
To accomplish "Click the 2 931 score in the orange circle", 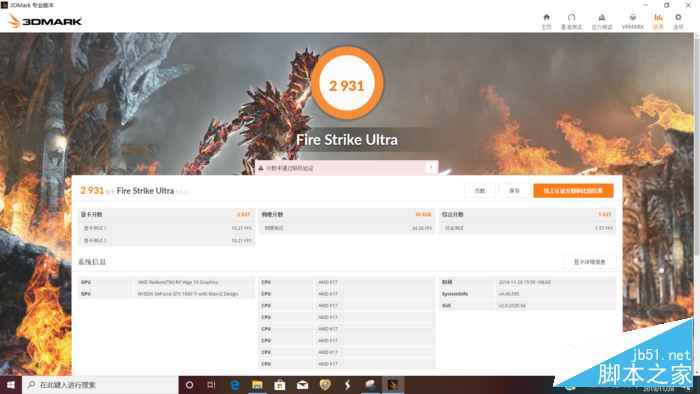I will [347, 85].
